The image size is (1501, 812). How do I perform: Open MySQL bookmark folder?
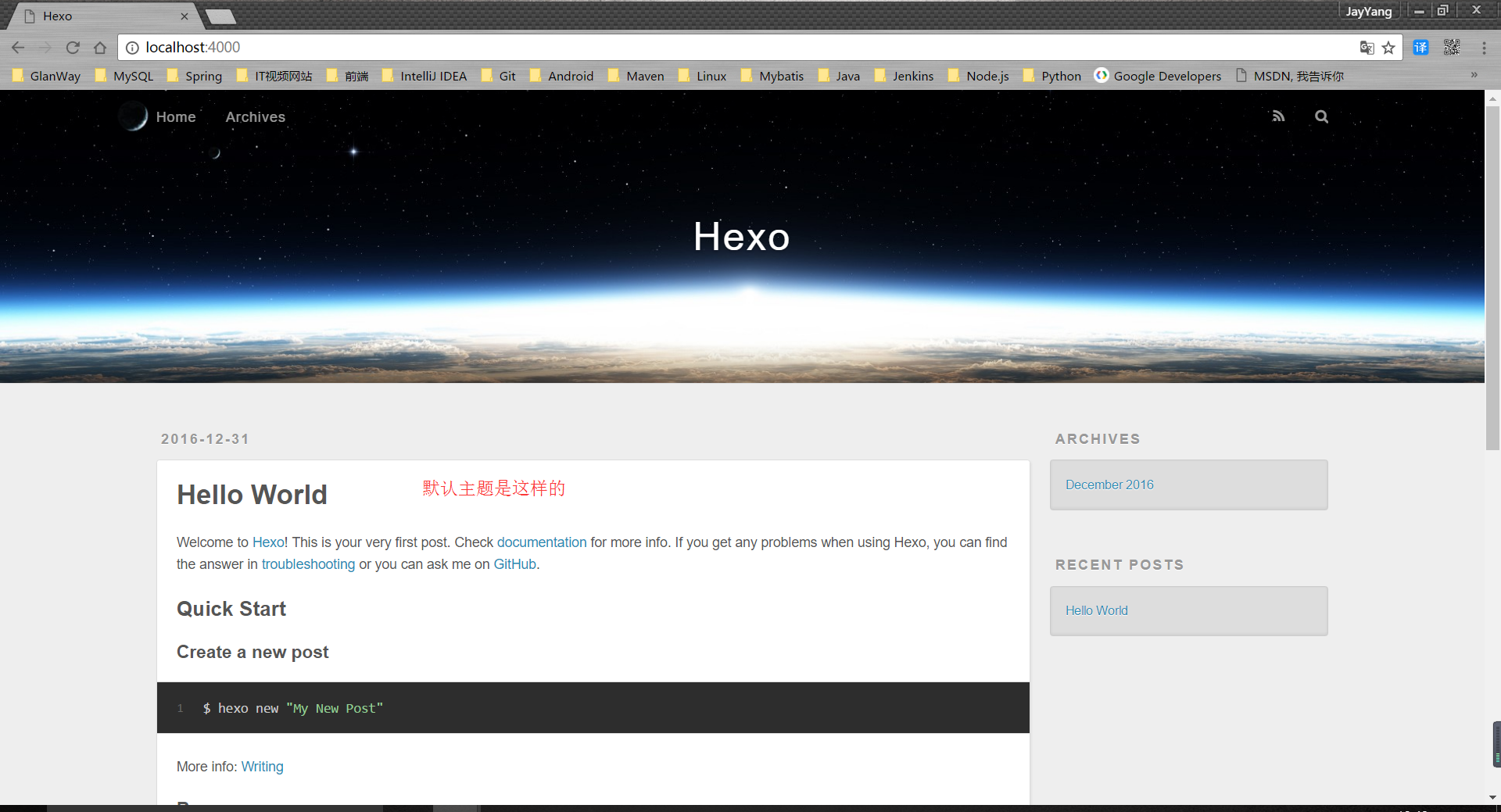(124, 76)
